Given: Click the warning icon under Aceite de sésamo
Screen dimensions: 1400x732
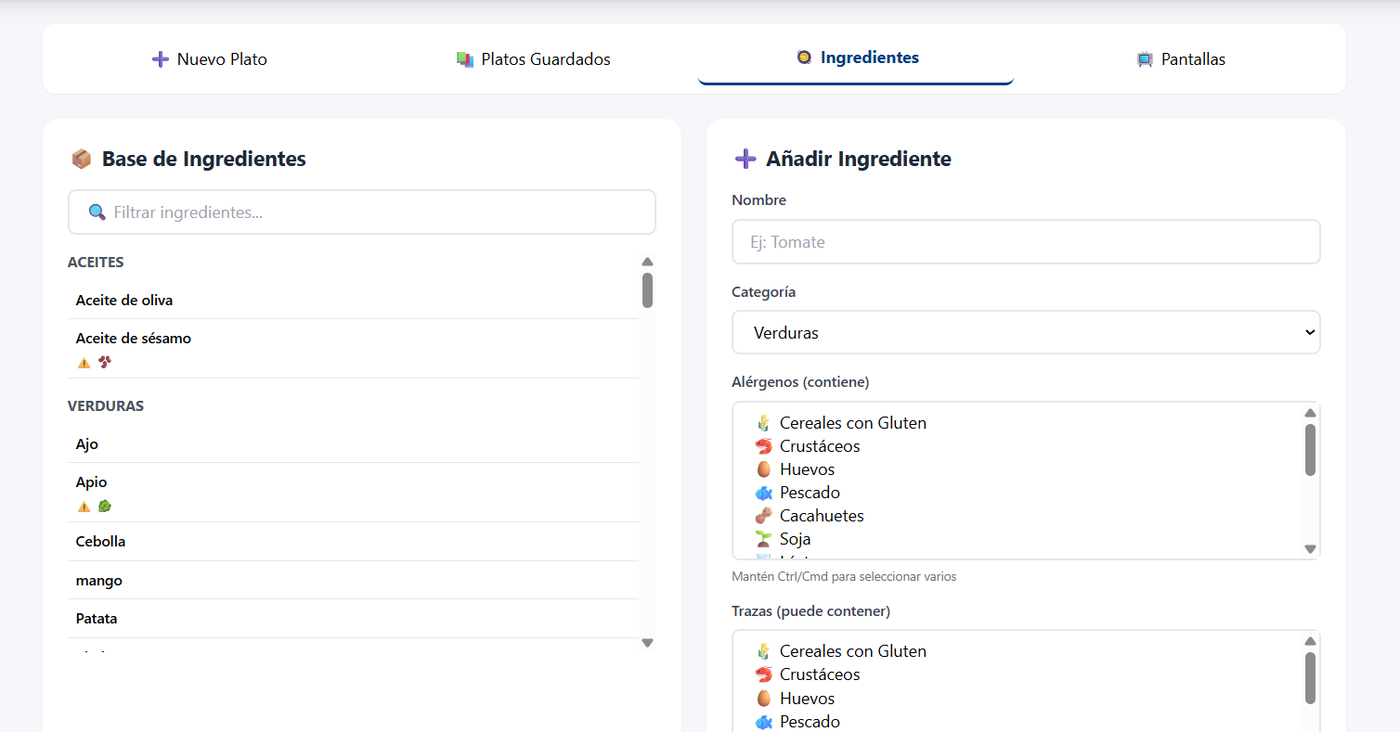Looking at the screenshot, I should 84,362.
